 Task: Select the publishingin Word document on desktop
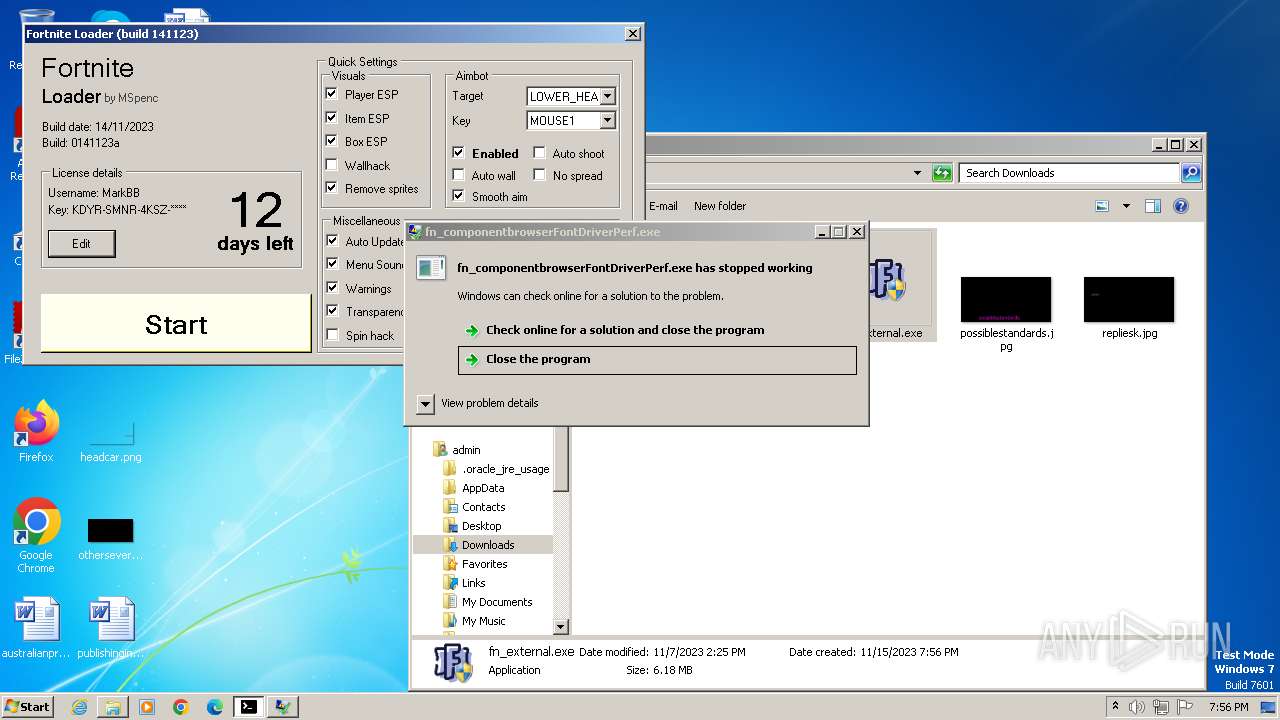coord(111,628)
